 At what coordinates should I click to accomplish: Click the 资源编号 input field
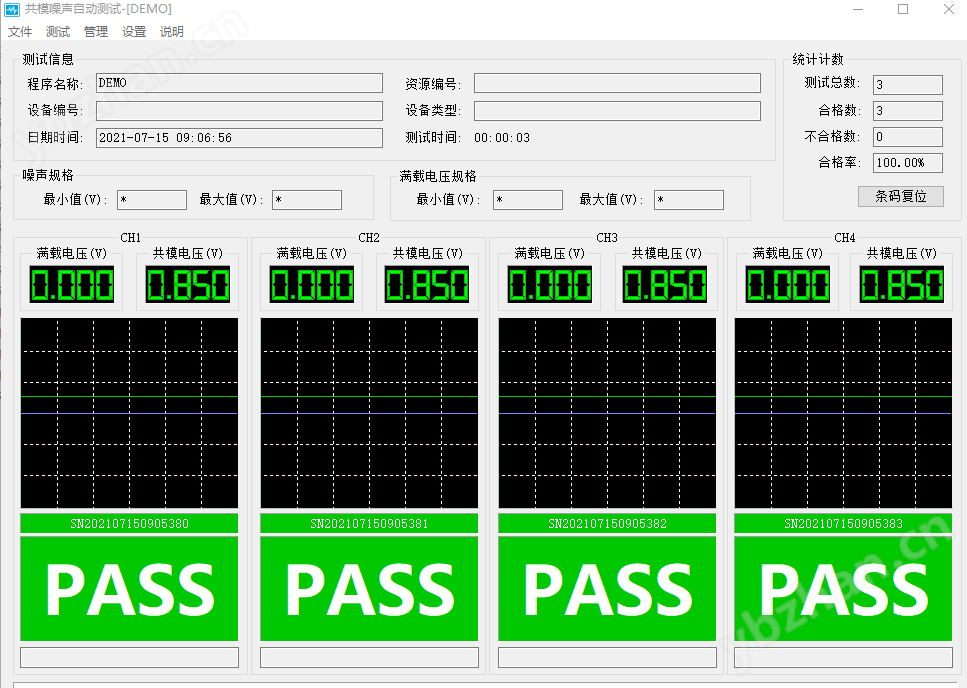point(616,83)
